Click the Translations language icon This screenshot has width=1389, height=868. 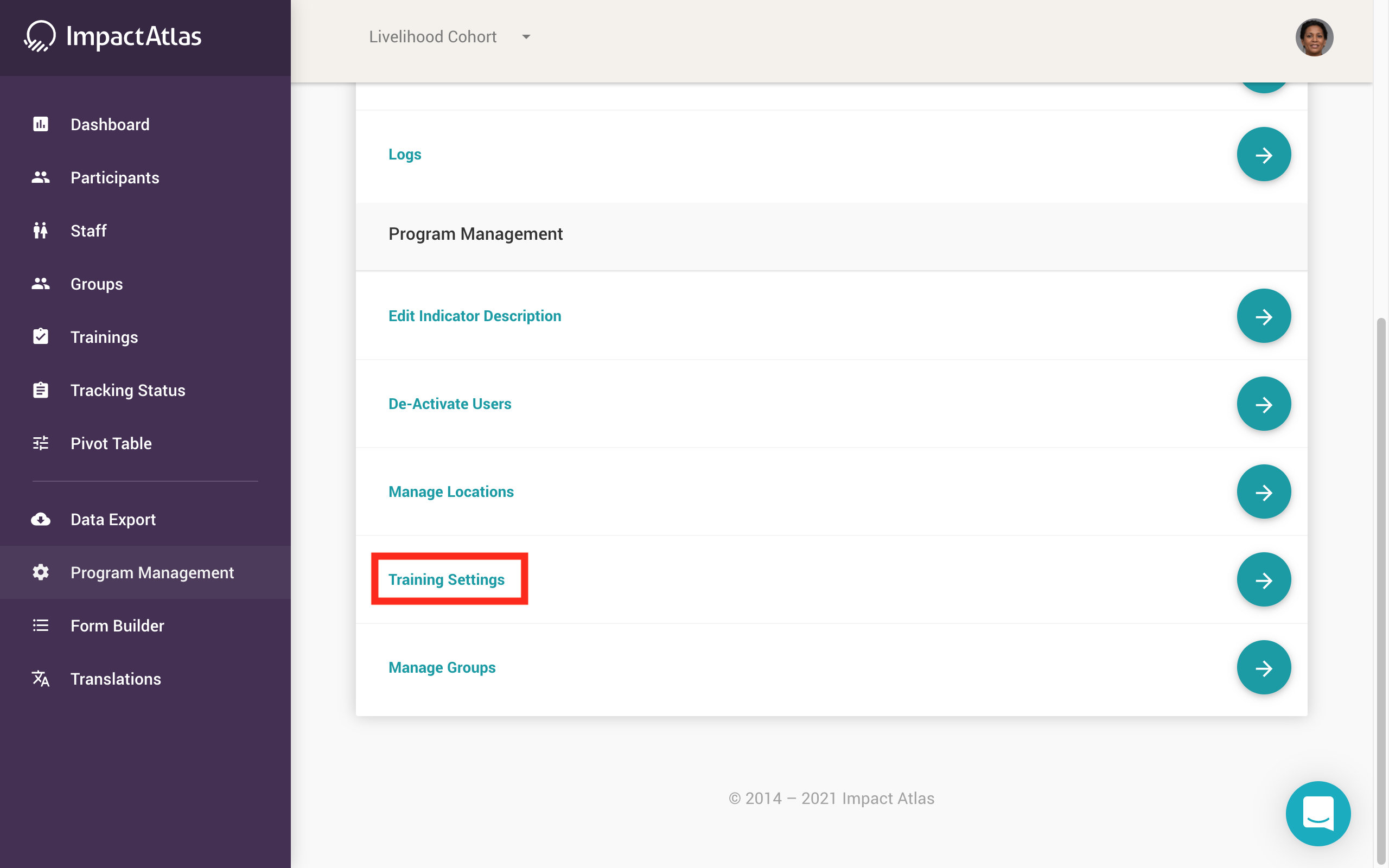pyautogui.click(x=40, y=679)
